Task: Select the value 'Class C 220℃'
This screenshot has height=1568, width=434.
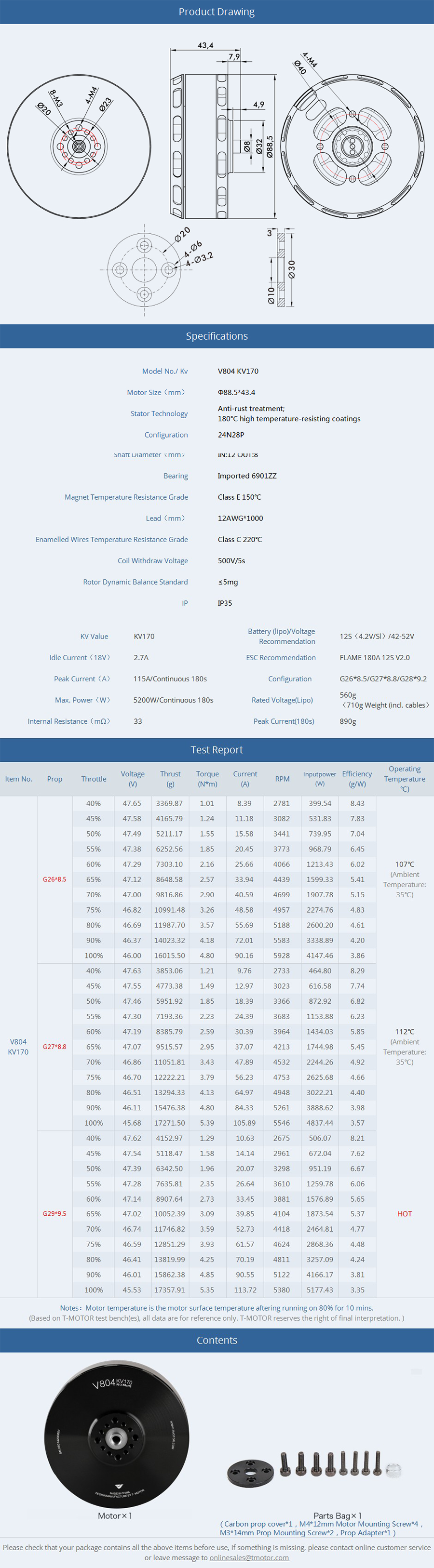Action: 240,540
